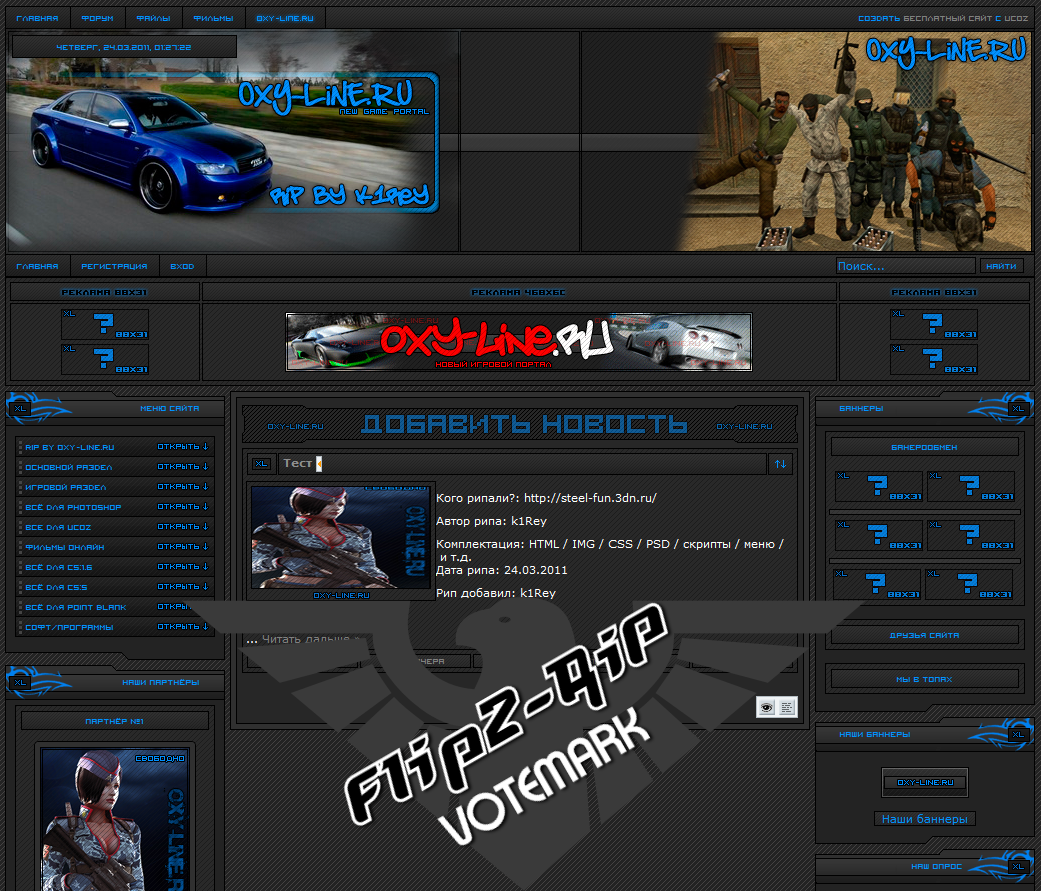Expand Основной раздел with Открыть arrow
Image resolution: width=1041 pixels, height=891 pixels.
point(183,467)
